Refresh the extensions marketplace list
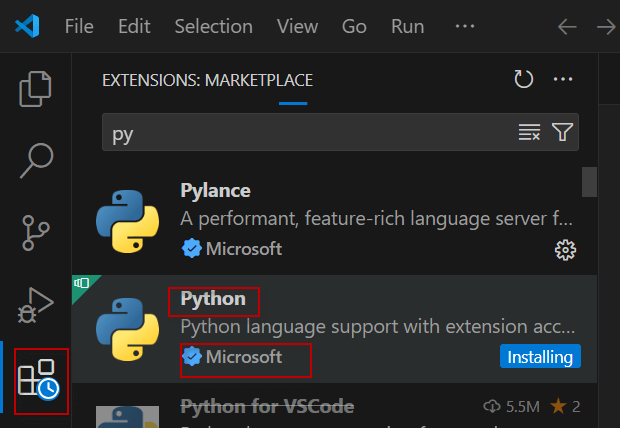Screen dimensions: 620x428 [523, 79]
